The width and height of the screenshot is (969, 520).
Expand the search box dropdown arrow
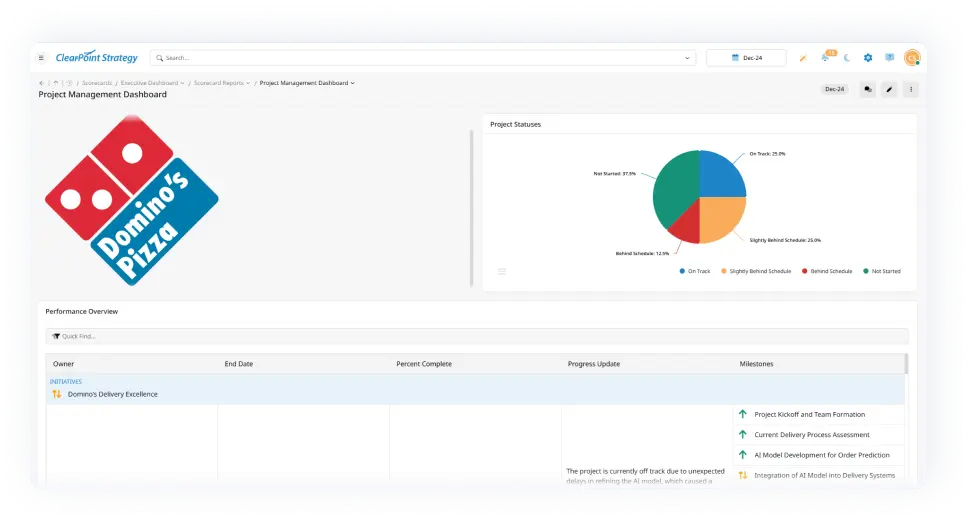coord(687,58)
